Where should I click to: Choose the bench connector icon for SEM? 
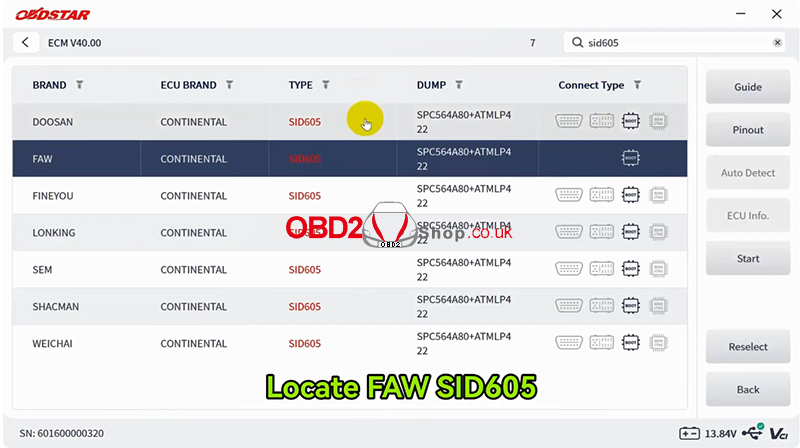click(602, 269)
